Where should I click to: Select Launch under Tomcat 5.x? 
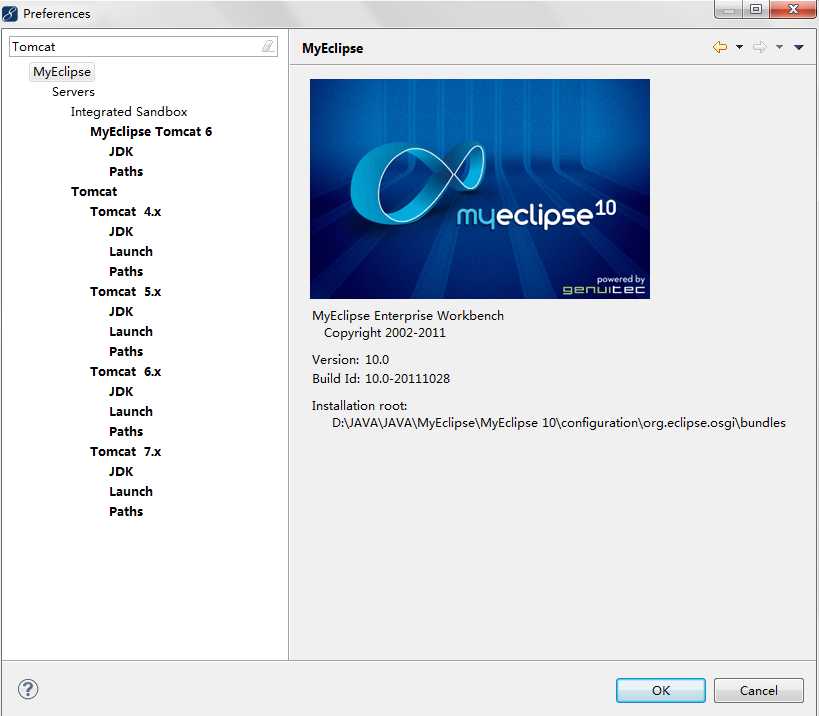[131, 332]
